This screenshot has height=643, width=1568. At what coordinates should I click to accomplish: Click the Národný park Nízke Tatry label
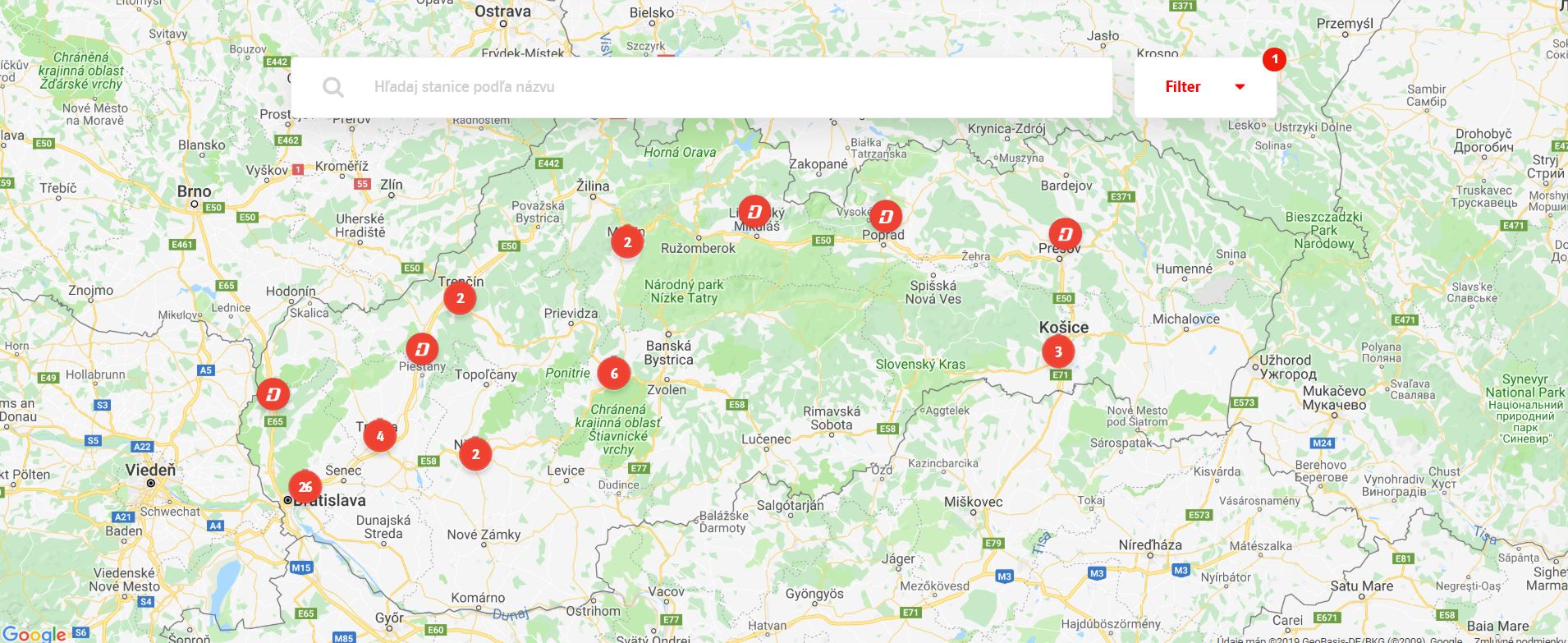(x=684, y=292)
